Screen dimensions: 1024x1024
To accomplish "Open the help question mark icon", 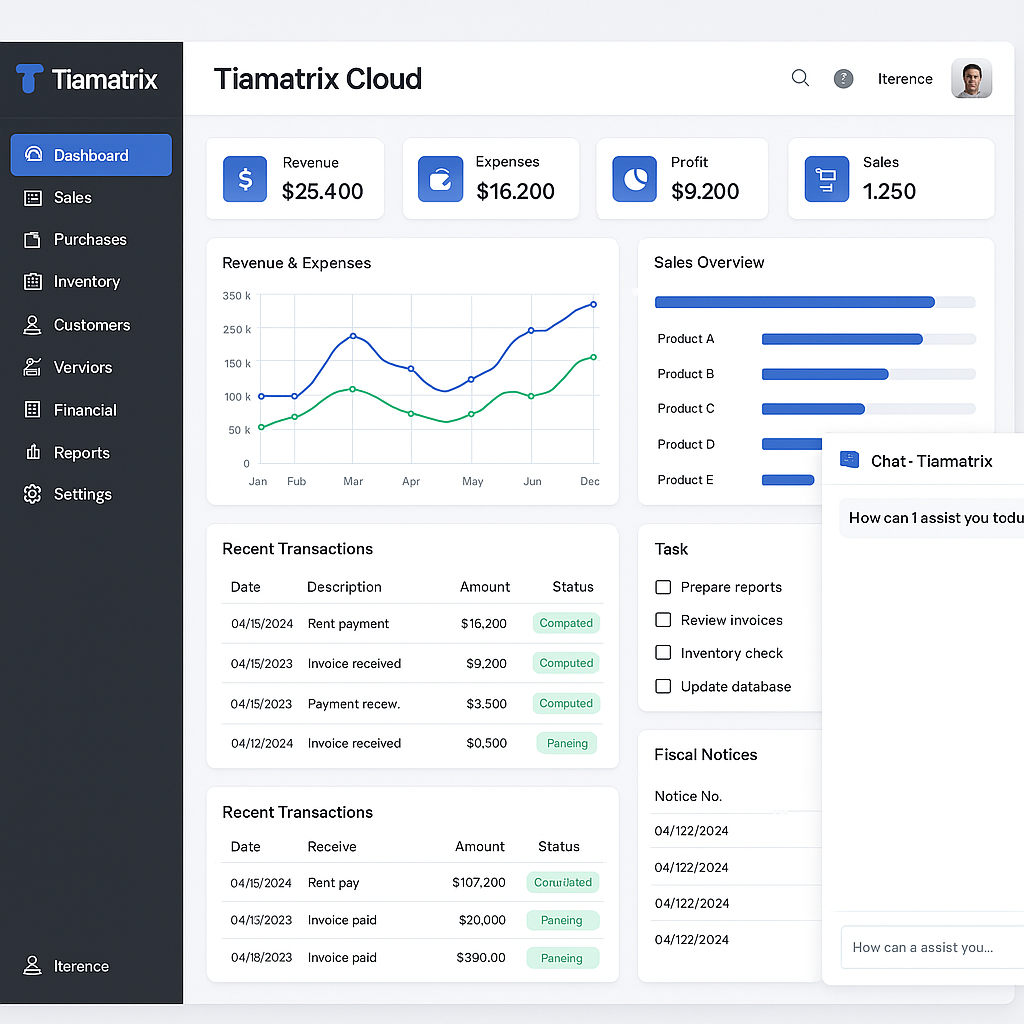I will [844, 79].
